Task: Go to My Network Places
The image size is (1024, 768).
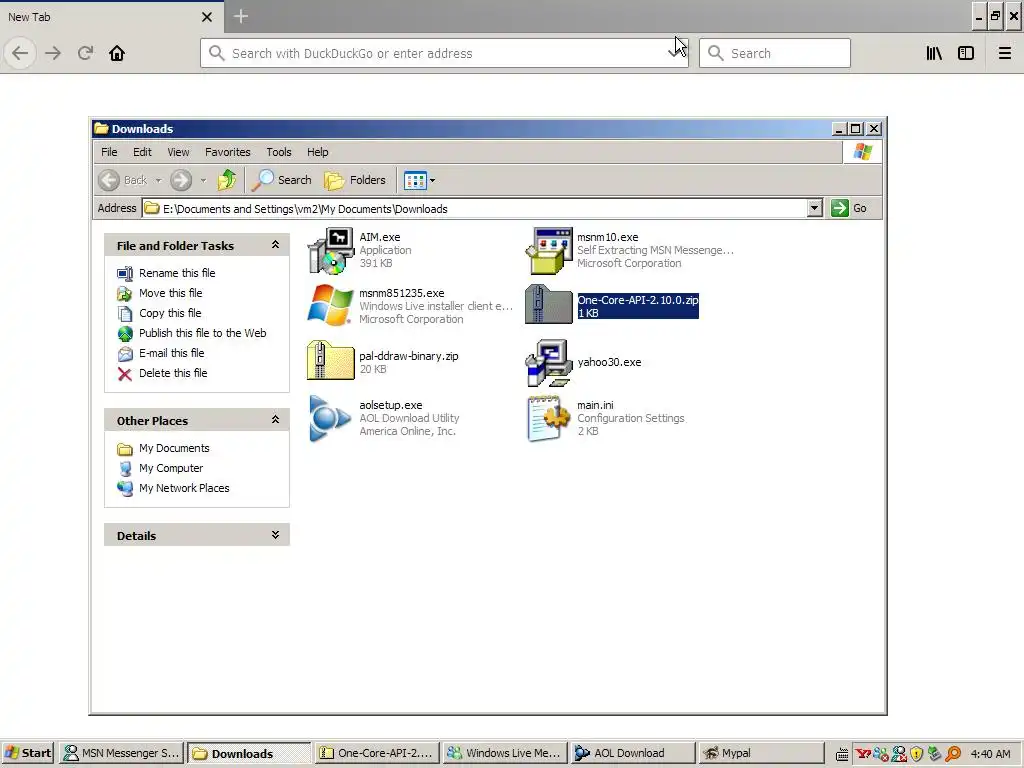Action: tap(174, 488)
